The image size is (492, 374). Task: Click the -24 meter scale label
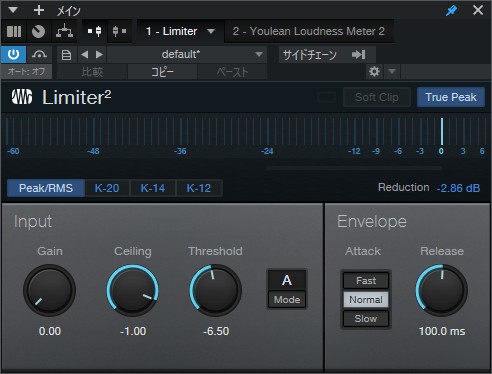[267, 151]
